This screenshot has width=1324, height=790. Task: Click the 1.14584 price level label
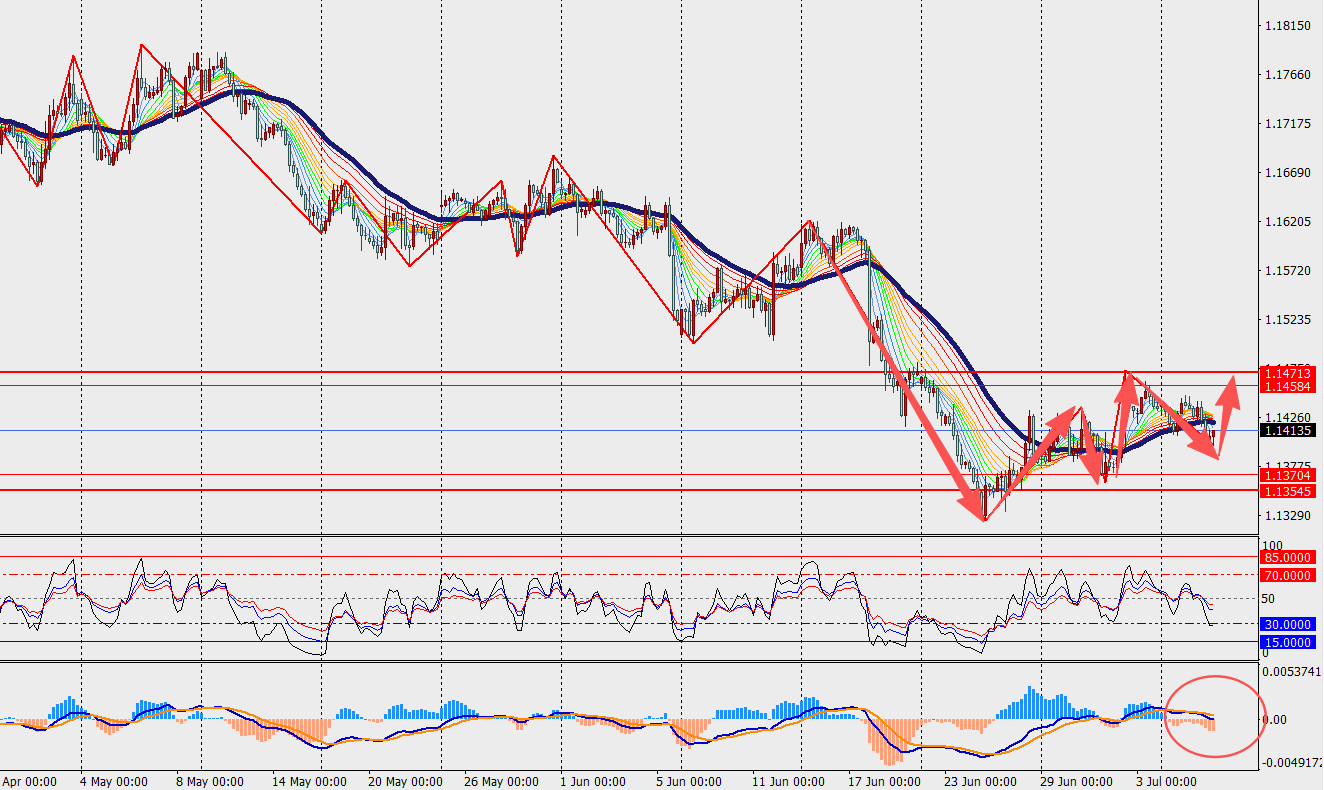[x=1286, y=386]
